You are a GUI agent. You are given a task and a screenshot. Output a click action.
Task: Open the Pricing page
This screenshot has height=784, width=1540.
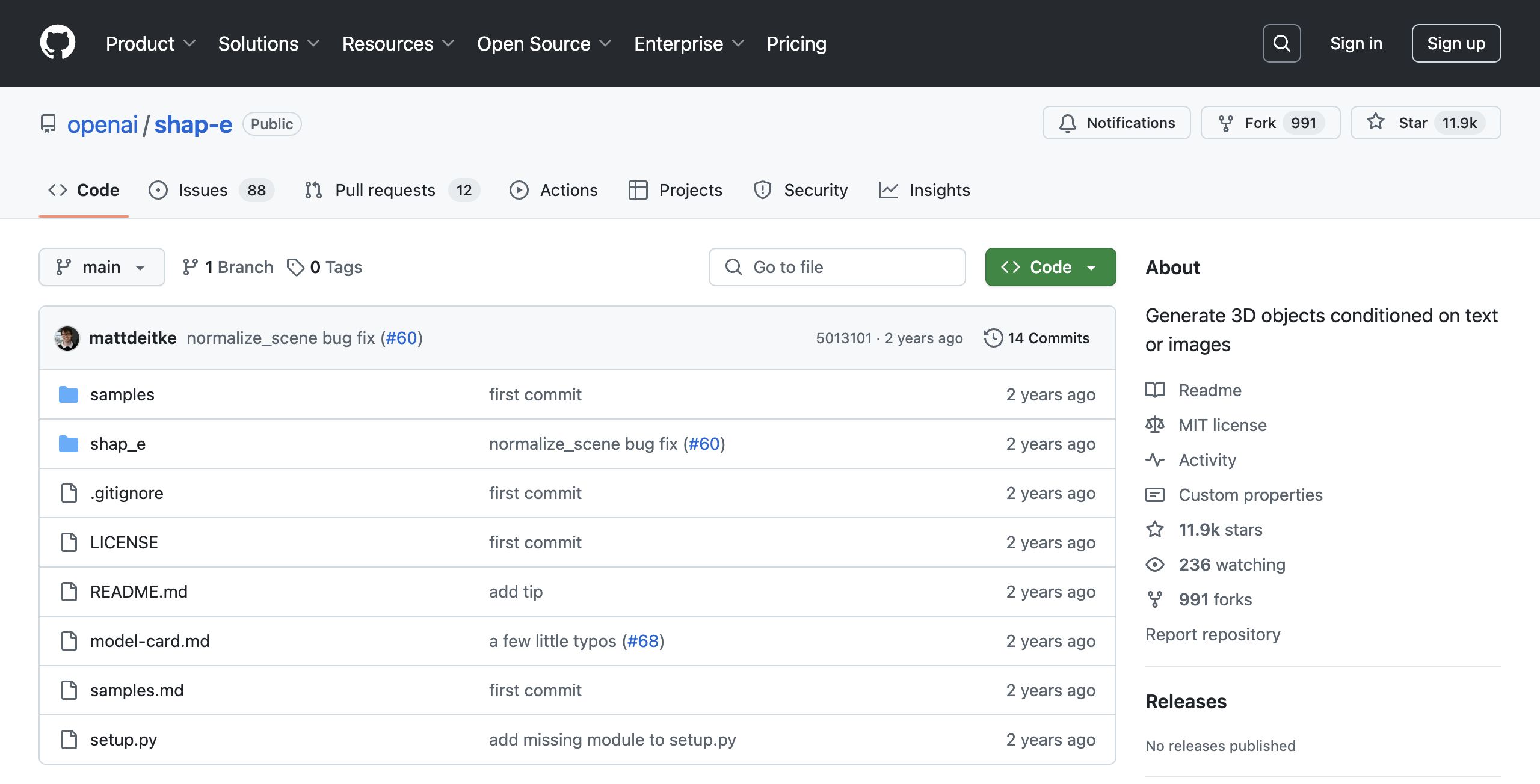(796, 43)
